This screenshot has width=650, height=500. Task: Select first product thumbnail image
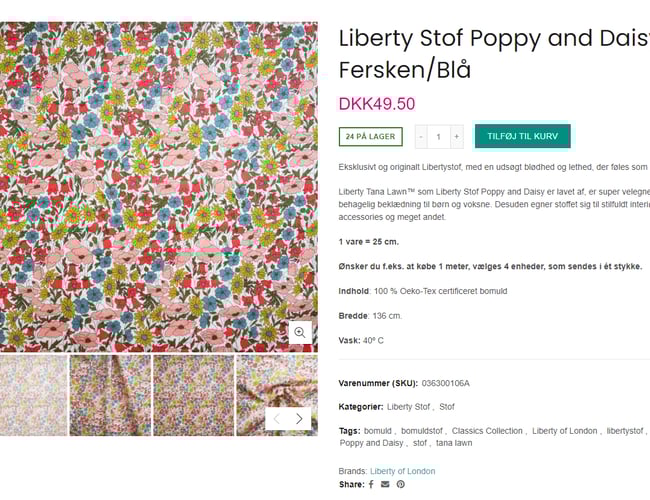click(x=33, y=395)
